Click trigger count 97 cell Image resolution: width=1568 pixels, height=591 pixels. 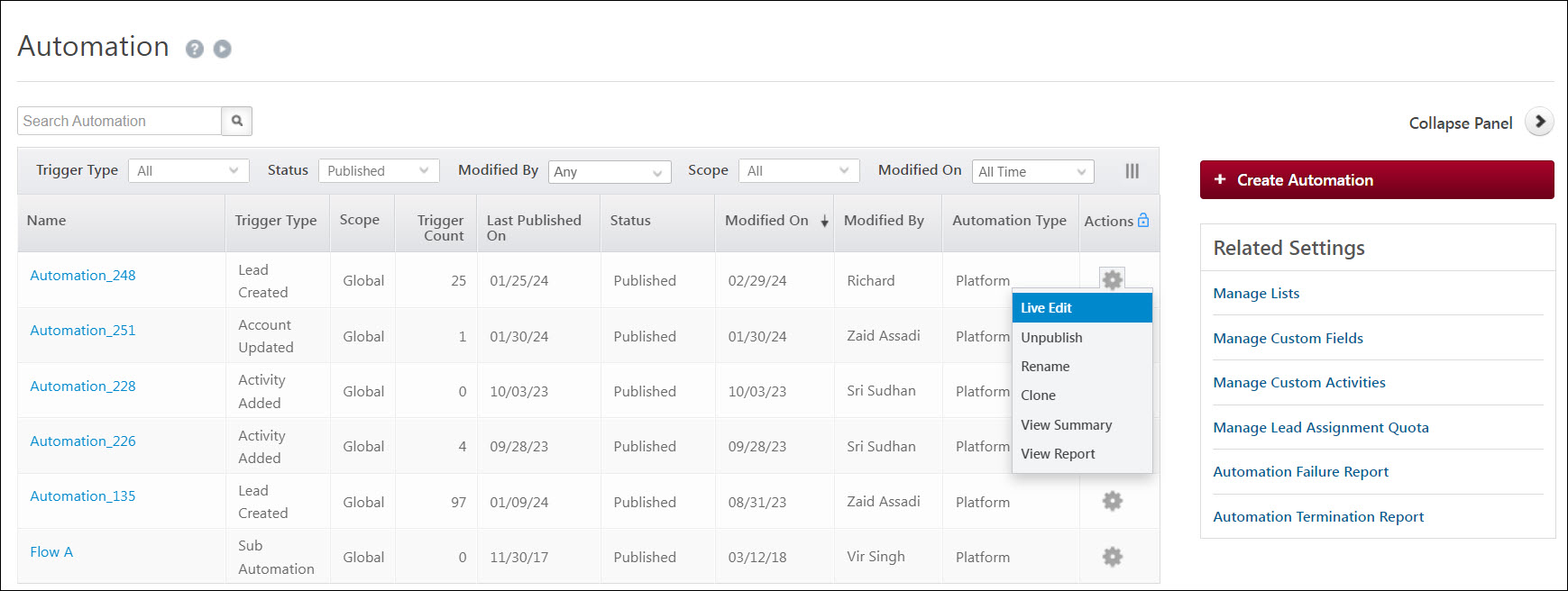(459, 502)
